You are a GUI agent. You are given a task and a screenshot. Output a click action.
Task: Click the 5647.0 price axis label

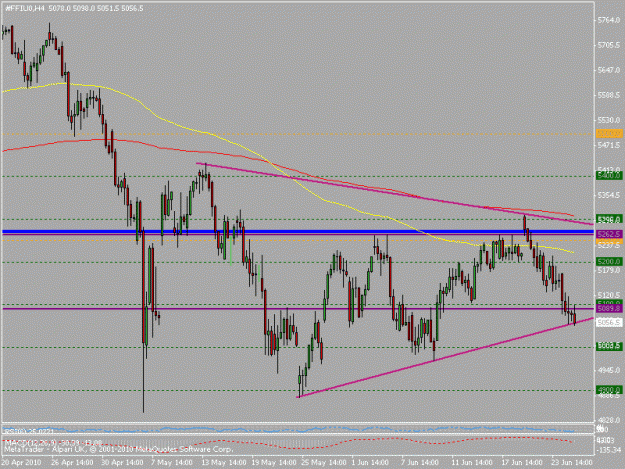pos(609,70)
